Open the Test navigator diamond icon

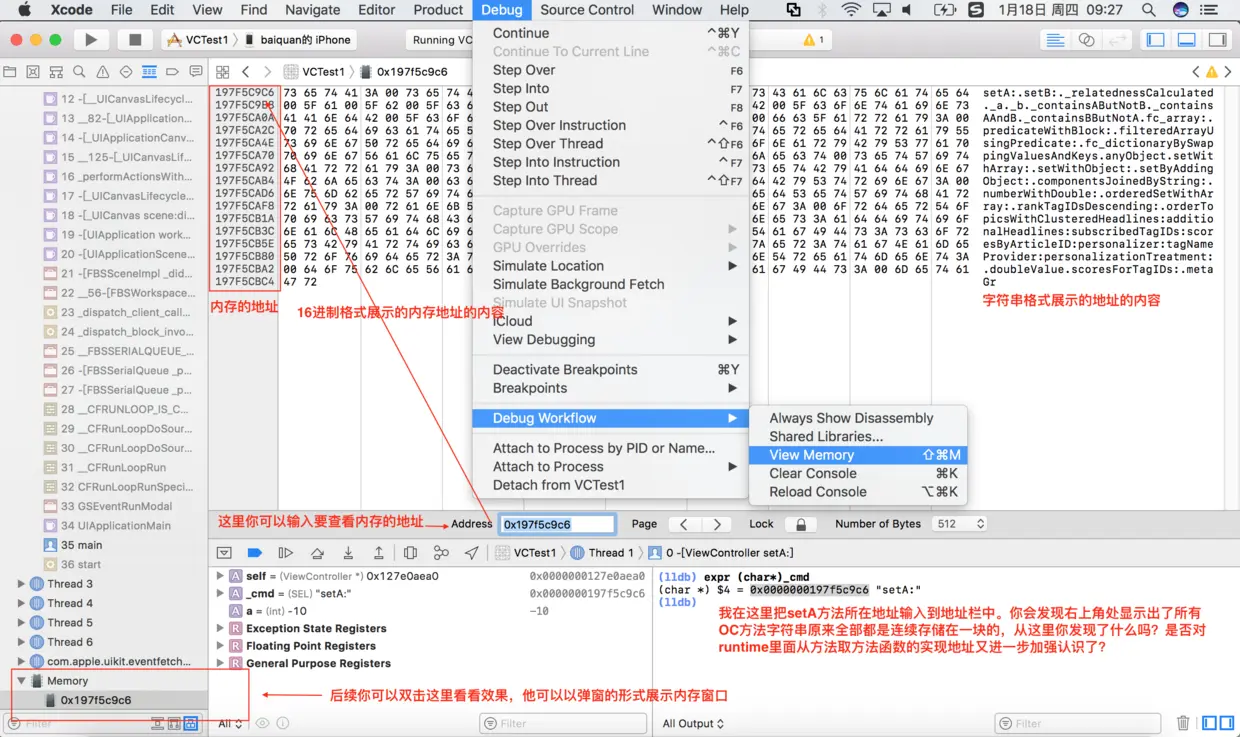click(126, 72)
